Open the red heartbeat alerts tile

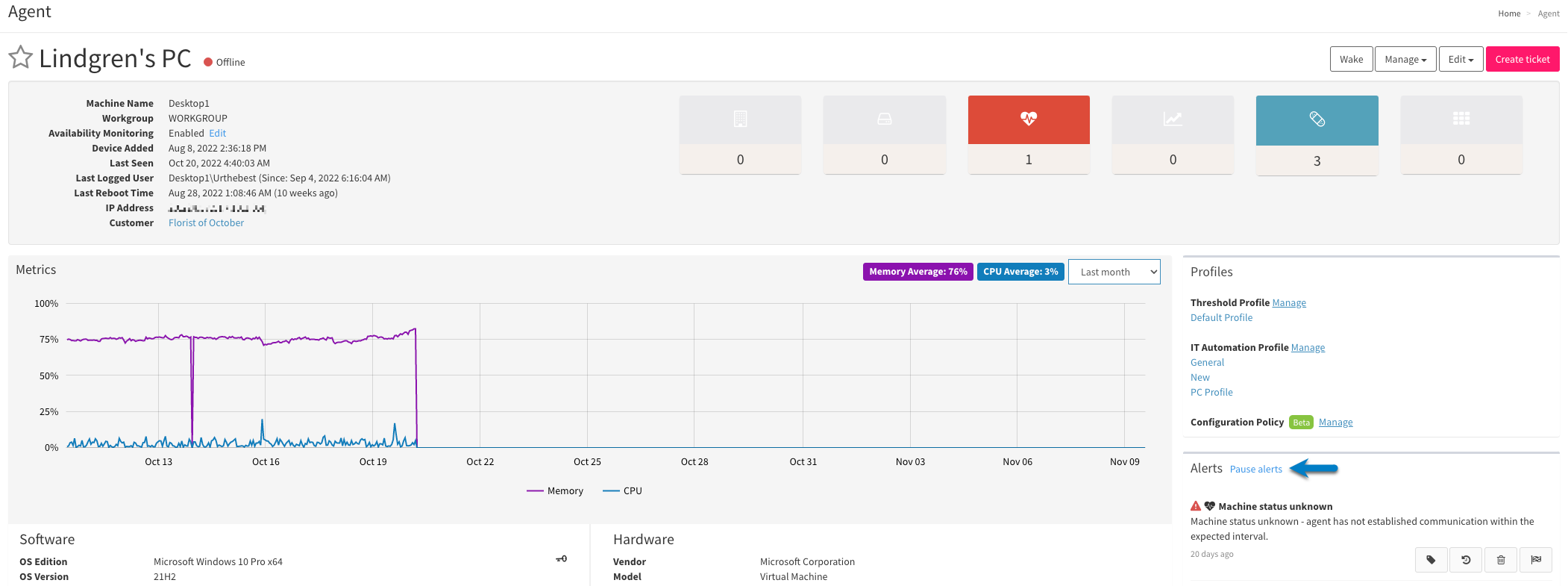[x=1029, y=134]
